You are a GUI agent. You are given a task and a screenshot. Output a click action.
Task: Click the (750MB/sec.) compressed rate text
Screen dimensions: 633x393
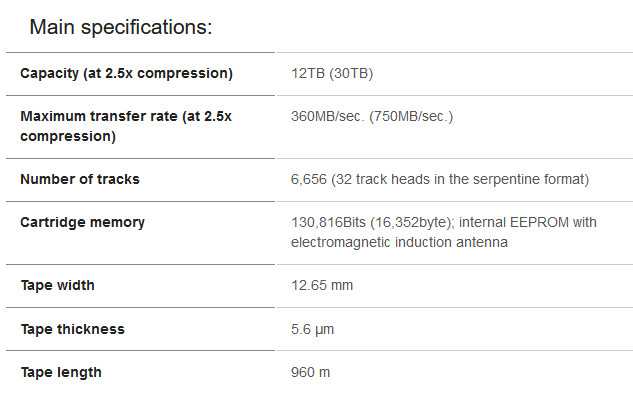pos(411,116)
